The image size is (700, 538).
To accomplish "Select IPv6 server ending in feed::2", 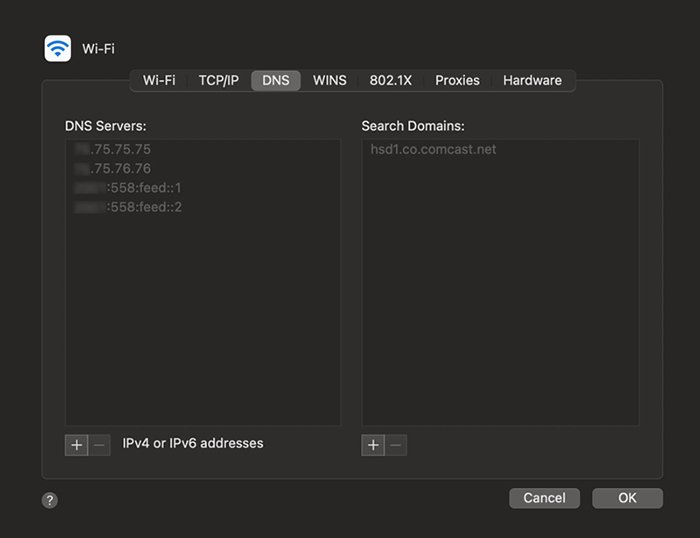I will tap(128, 207).
